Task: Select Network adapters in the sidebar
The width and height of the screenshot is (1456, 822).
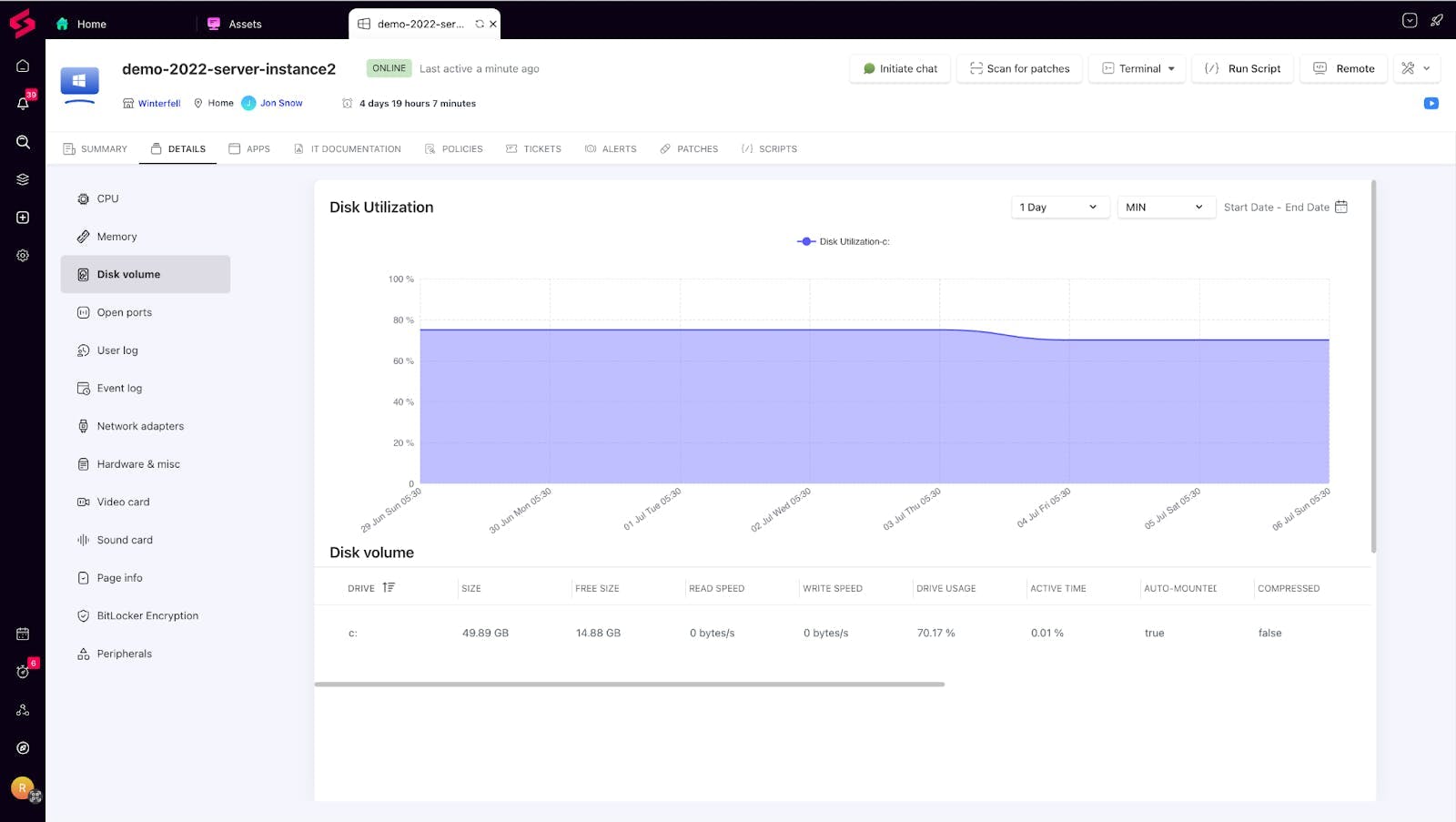Action: (x=146, y=426)
